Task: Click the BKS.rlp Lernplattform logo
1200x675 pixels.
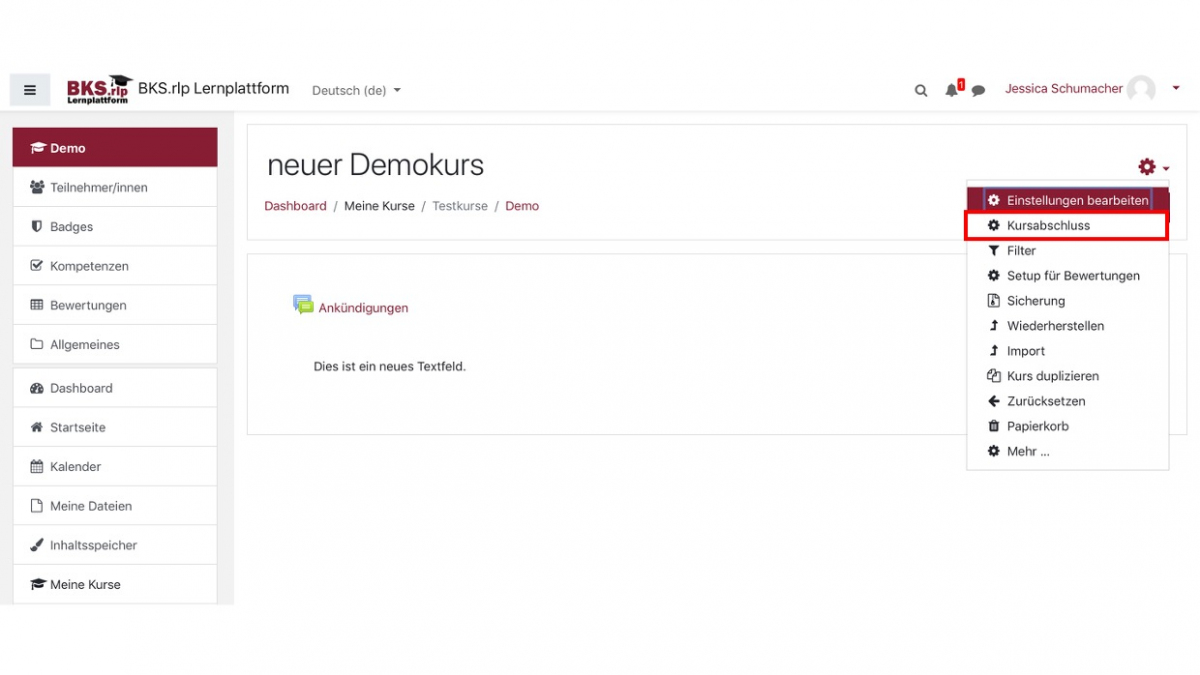Action: (99, 89)
